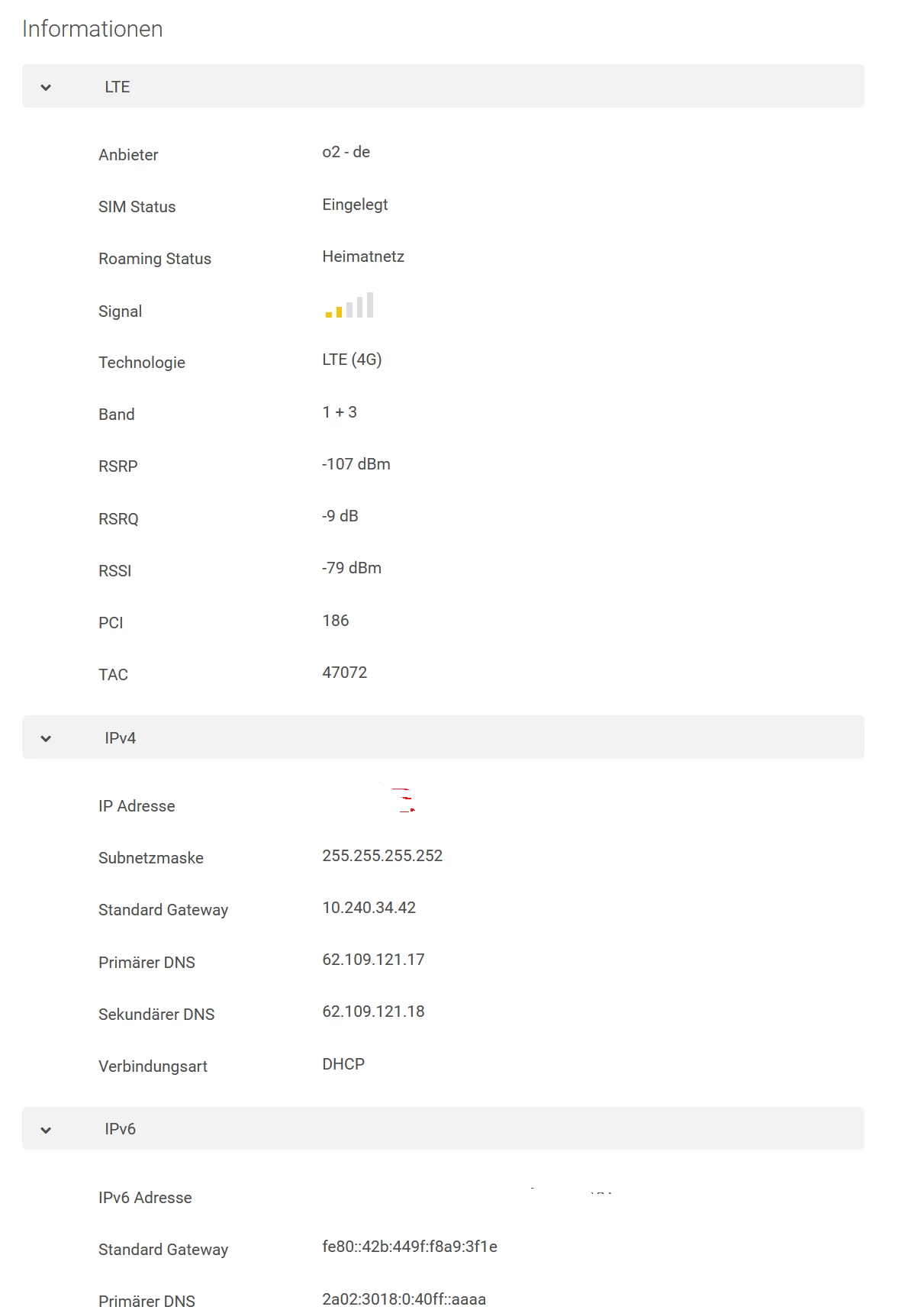Click the IPv4 section header label

click(x=120, y=738)
